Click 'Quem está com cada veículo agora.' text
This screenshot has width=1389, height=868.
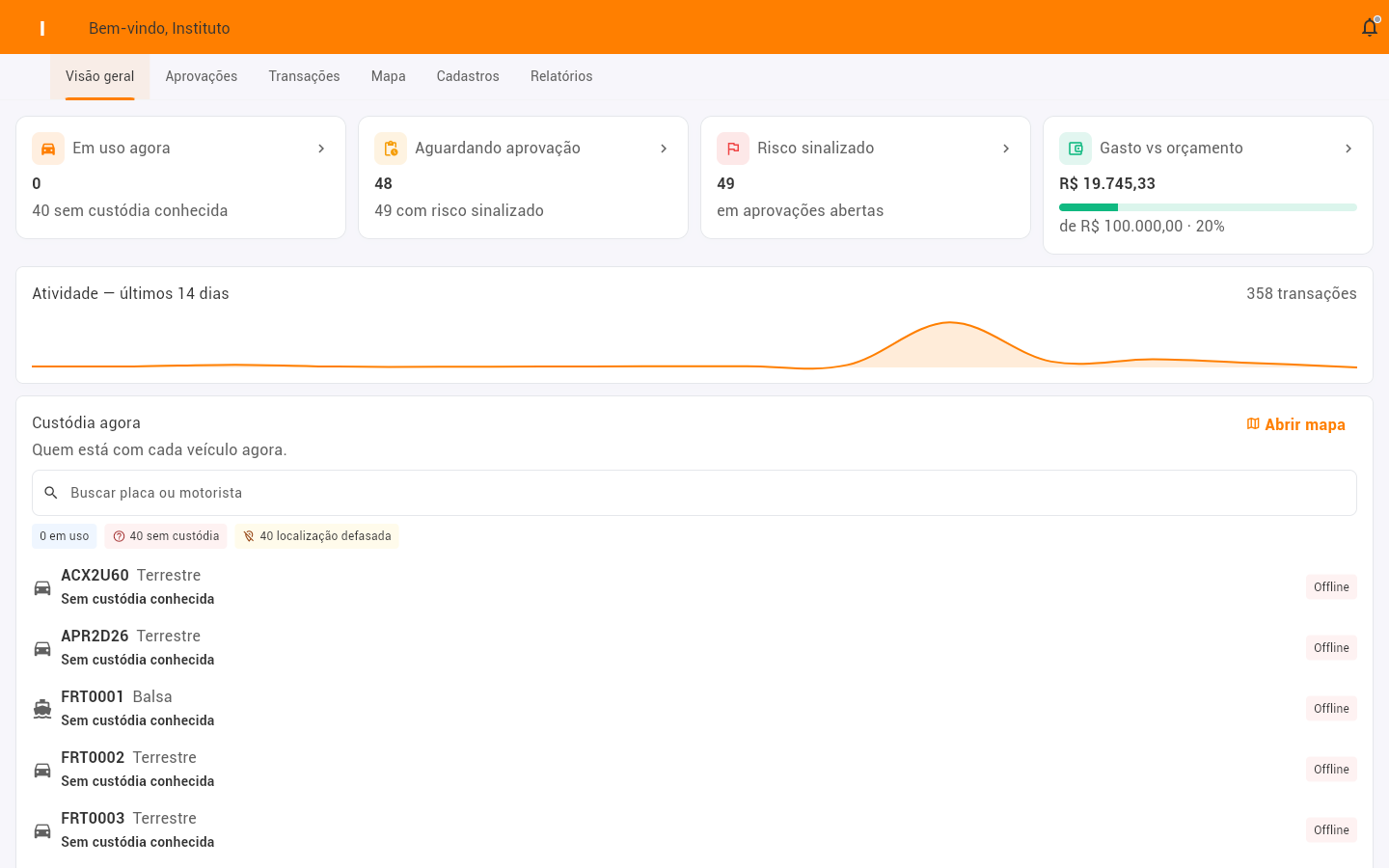point(159,450)
